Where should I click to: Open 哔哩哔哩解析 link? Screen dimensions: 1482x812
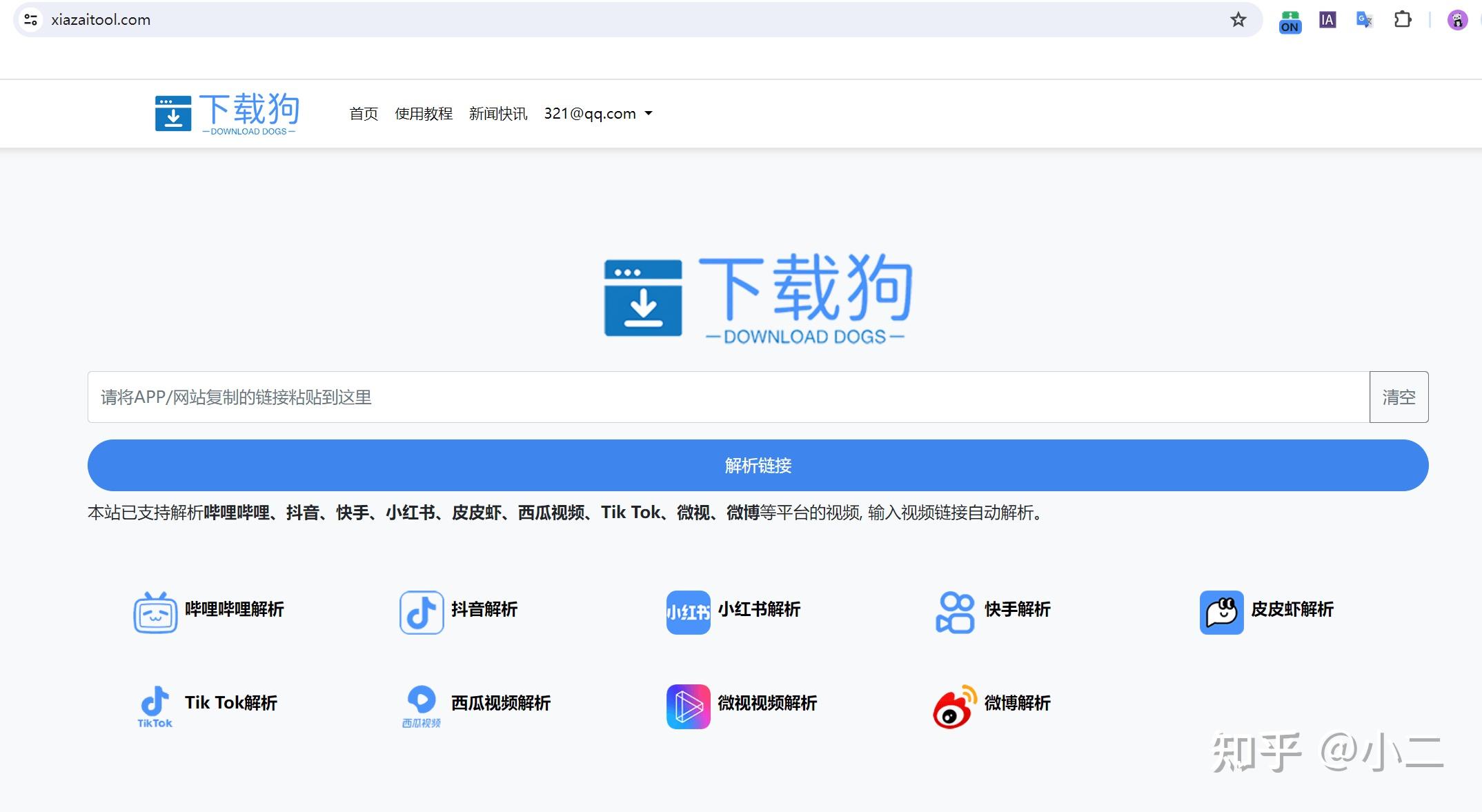235,609
